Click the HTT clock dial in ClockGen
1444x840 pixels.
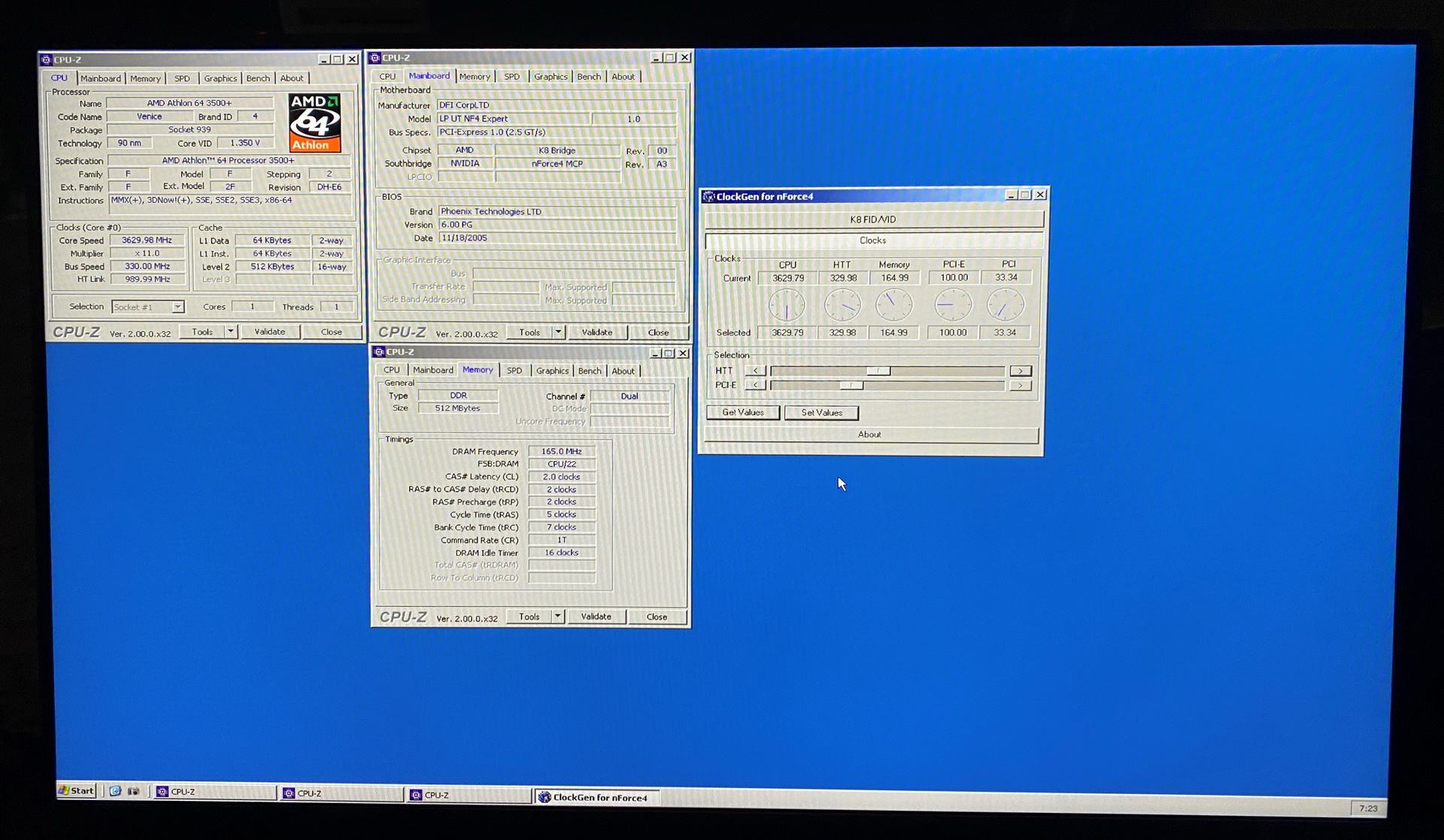click(x=842, y=305)
